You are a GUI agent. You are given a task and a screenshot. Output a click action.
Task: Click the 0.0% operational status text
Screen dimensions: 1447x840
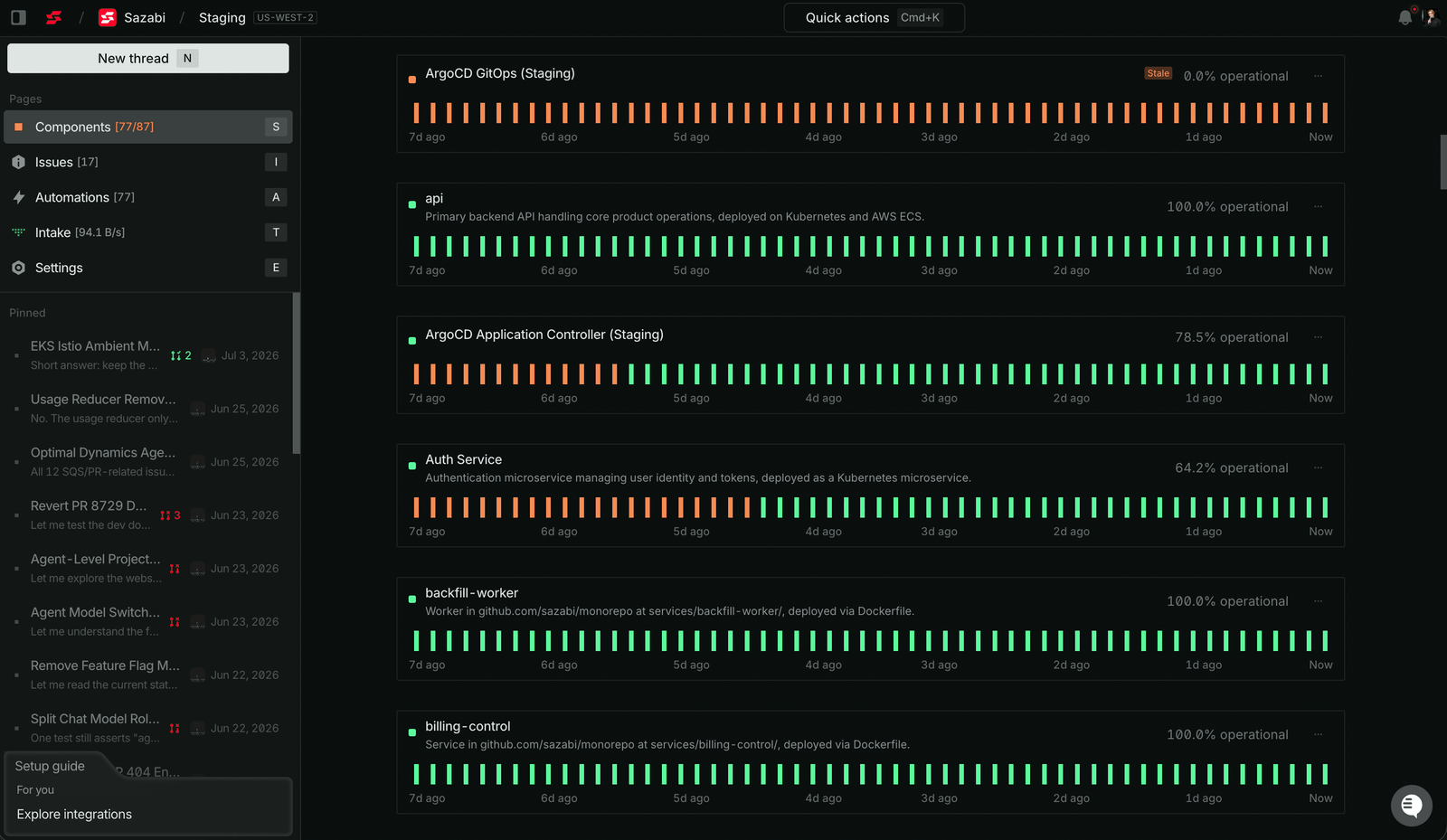click(1235, 76)
